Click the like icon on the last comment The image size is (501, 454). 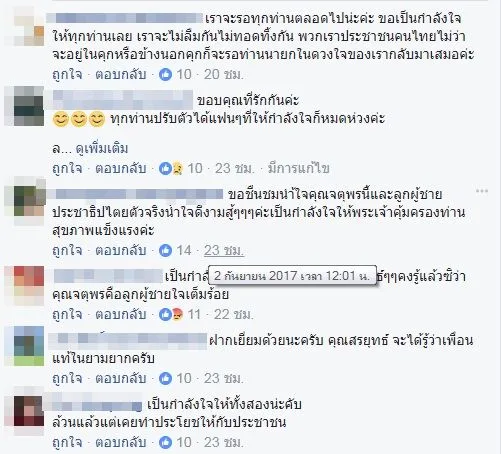point(165,442)
